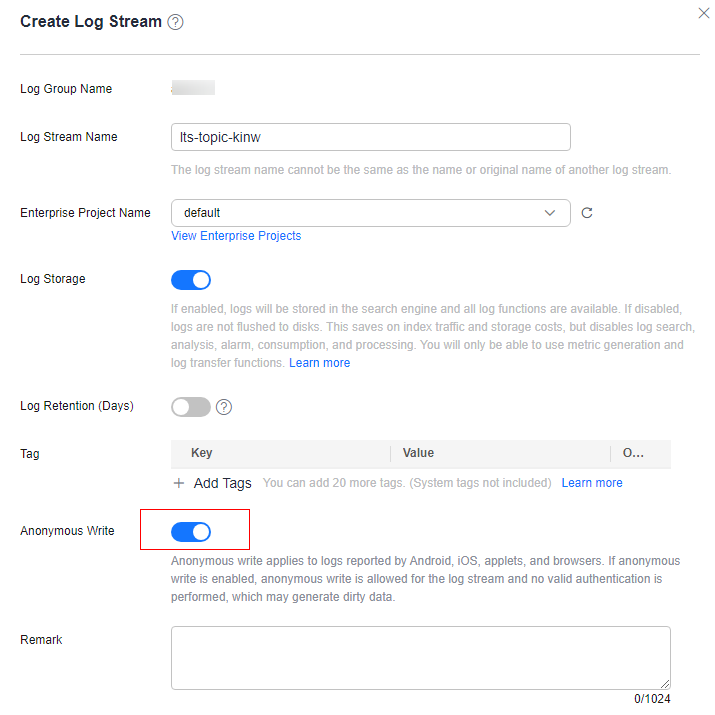Click the help icon beside Create Log Stream title
This screenshot has height=715, width=715.
175,22
